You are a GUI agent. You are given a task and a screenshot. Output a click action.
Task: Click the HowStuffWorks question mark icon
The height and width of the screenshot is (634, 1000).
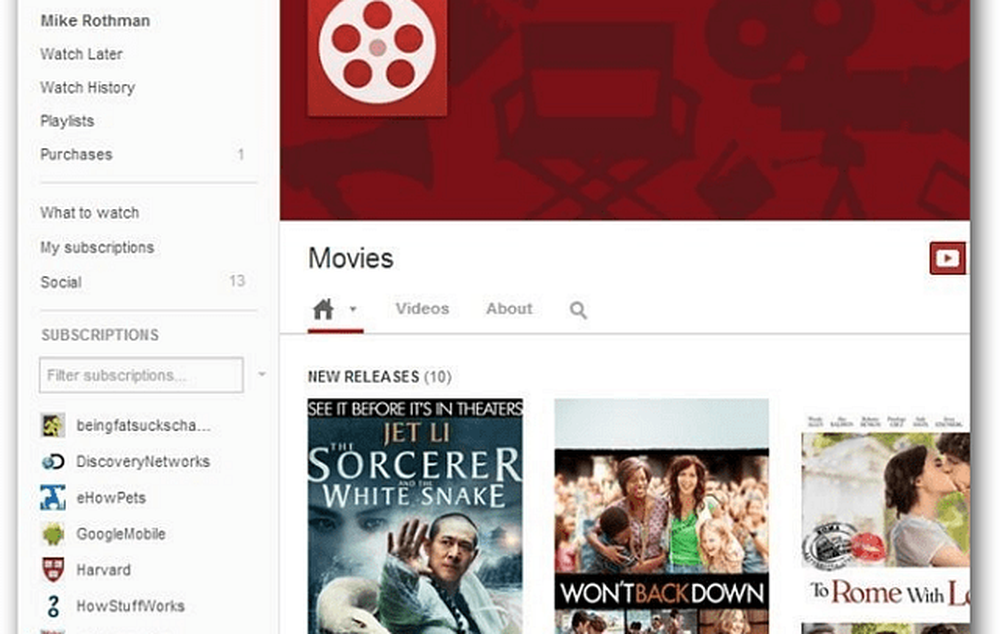(53, 606)
